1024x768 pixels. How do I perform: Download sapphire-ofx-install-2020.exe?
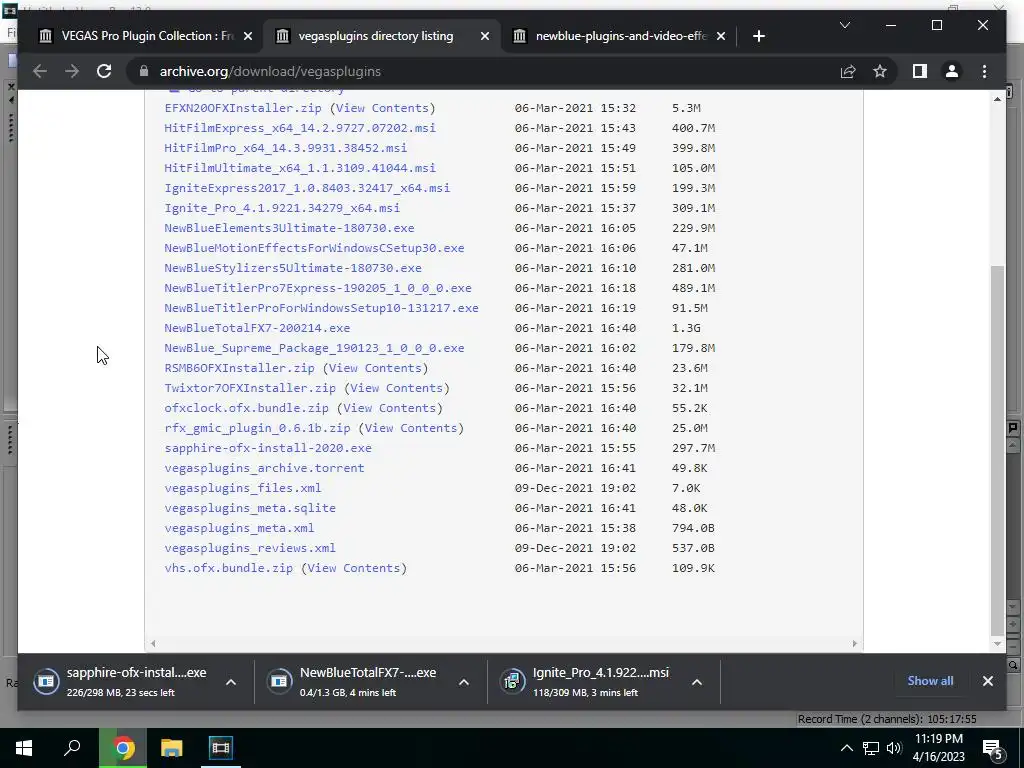click(268, 448)
